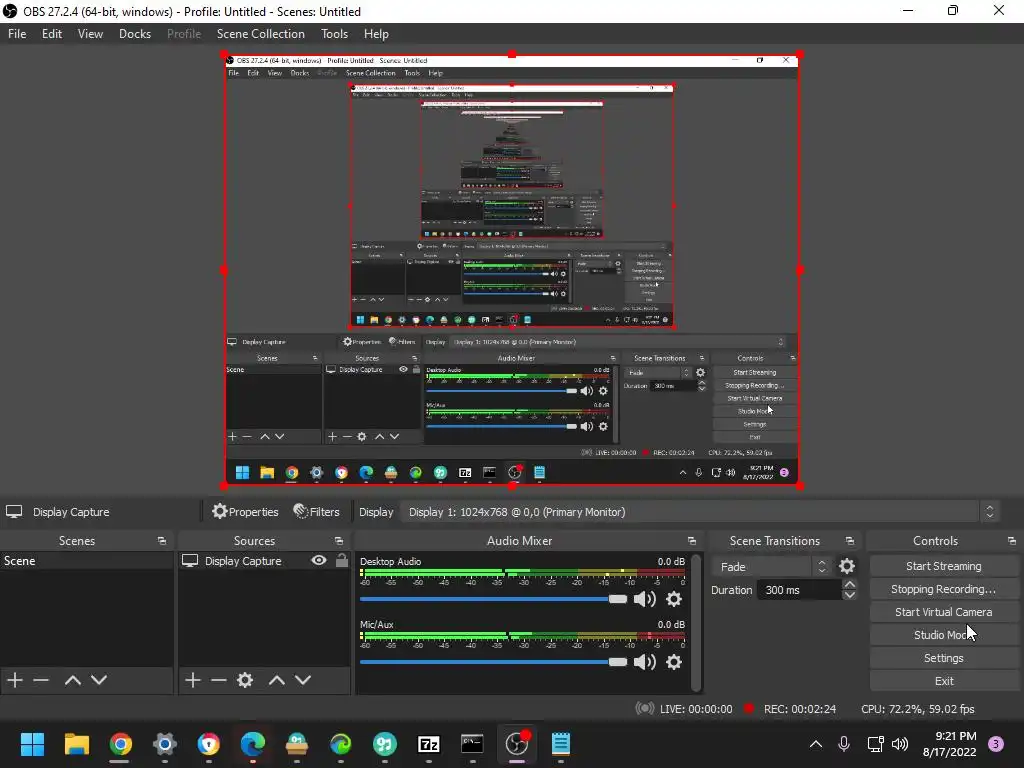This screenshot has width=1024, height=768.
Task: Move scene up arrow in Scenes panel
Action: pyautogui.click(x=72, y=680)
